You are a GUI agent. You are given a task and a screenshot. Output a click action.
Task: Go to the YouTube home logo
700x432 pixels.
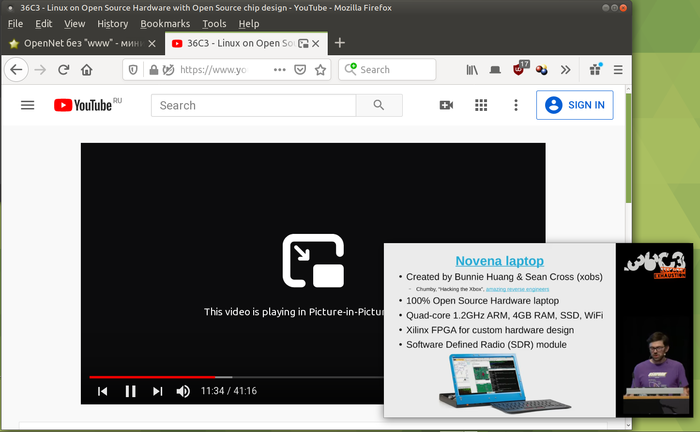point(88,105)
